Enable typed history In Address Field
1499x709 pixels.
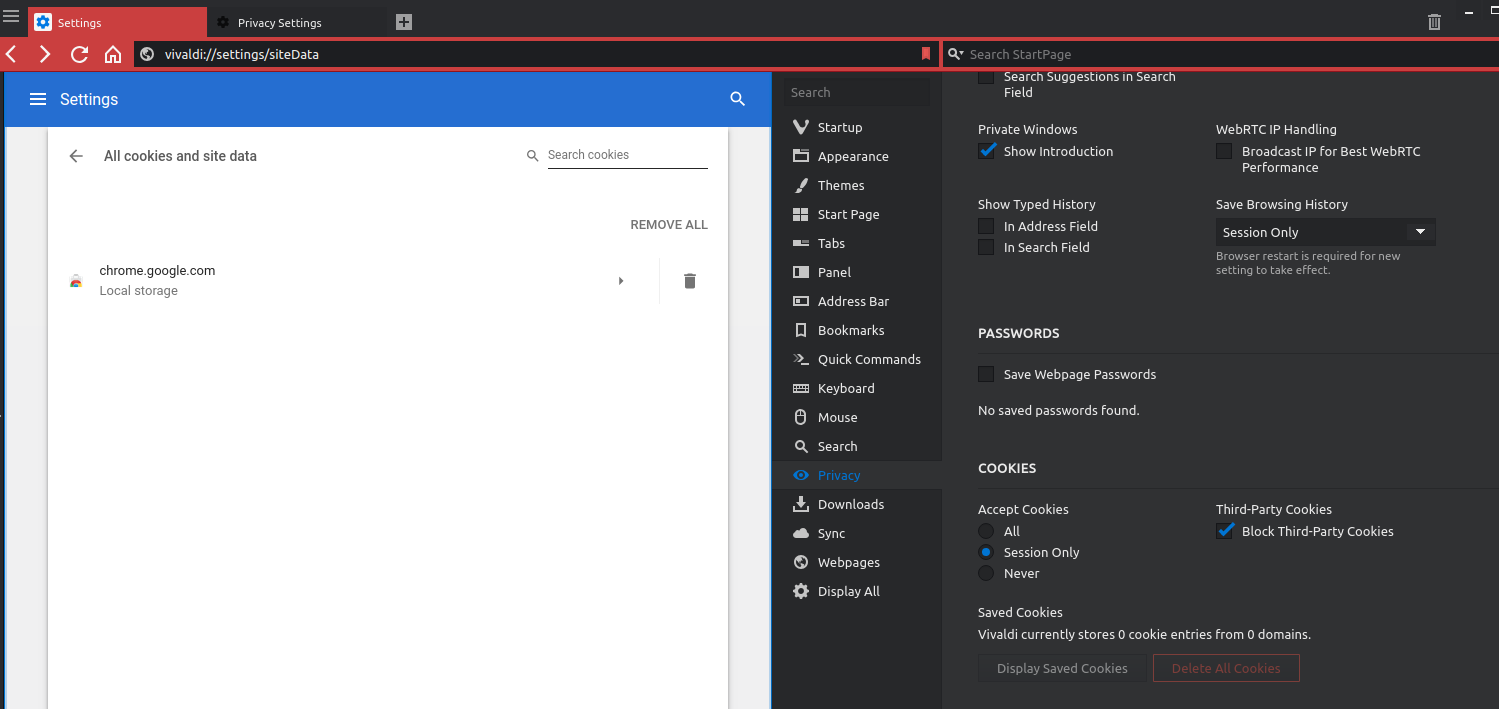point(986,226)
